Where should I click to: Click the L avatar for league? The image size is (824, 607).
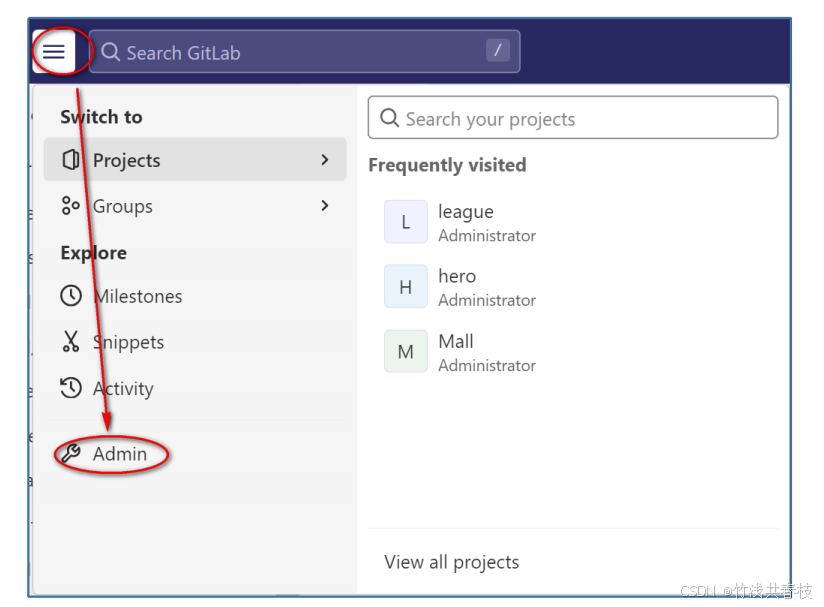point(406,222)
